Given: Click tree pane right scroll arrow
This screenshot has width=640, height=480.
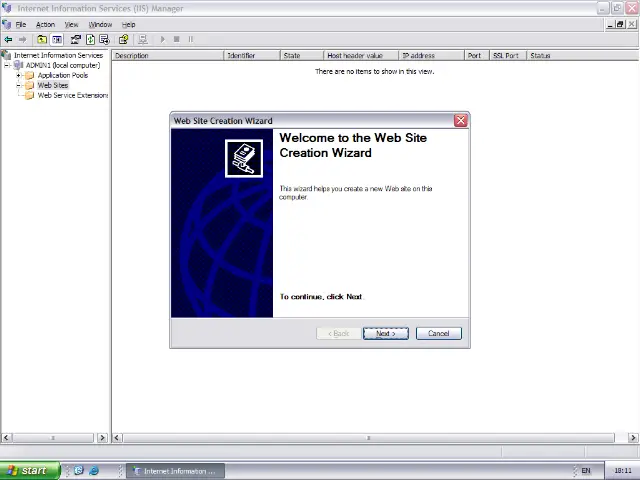Looking at the screenshot, I should [102, 438].
